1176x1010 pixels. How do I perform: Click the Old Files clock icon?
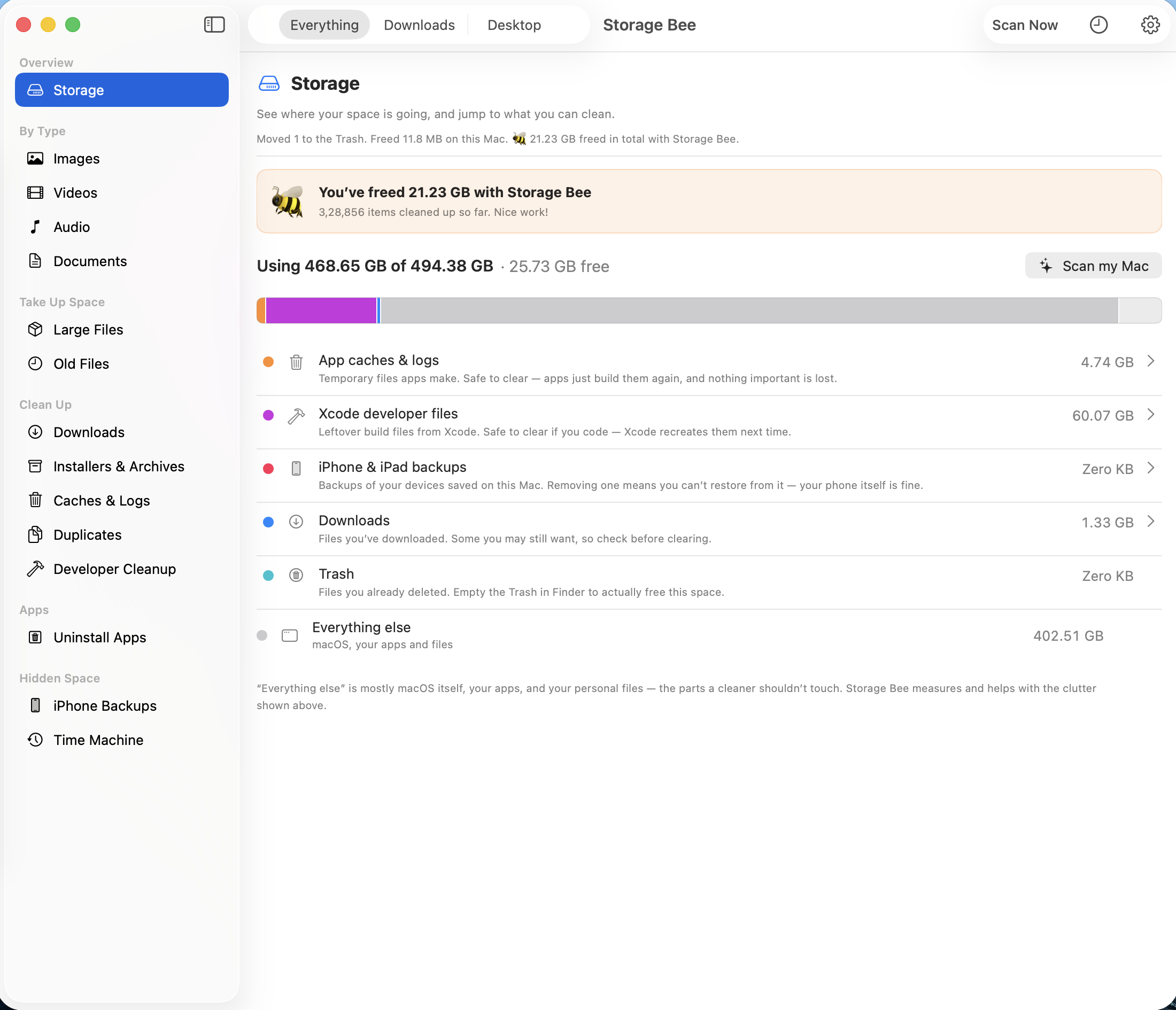point(35,363)
